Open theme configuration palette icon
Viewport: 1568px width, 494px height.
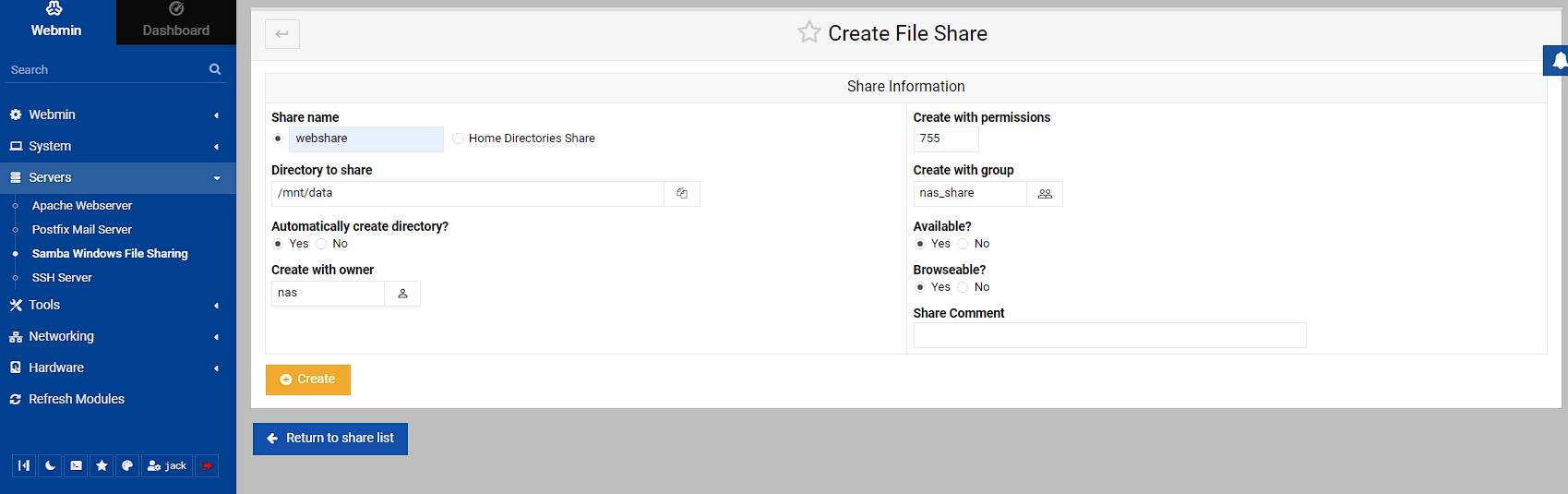pyautogui.click(x=127, y=466)
